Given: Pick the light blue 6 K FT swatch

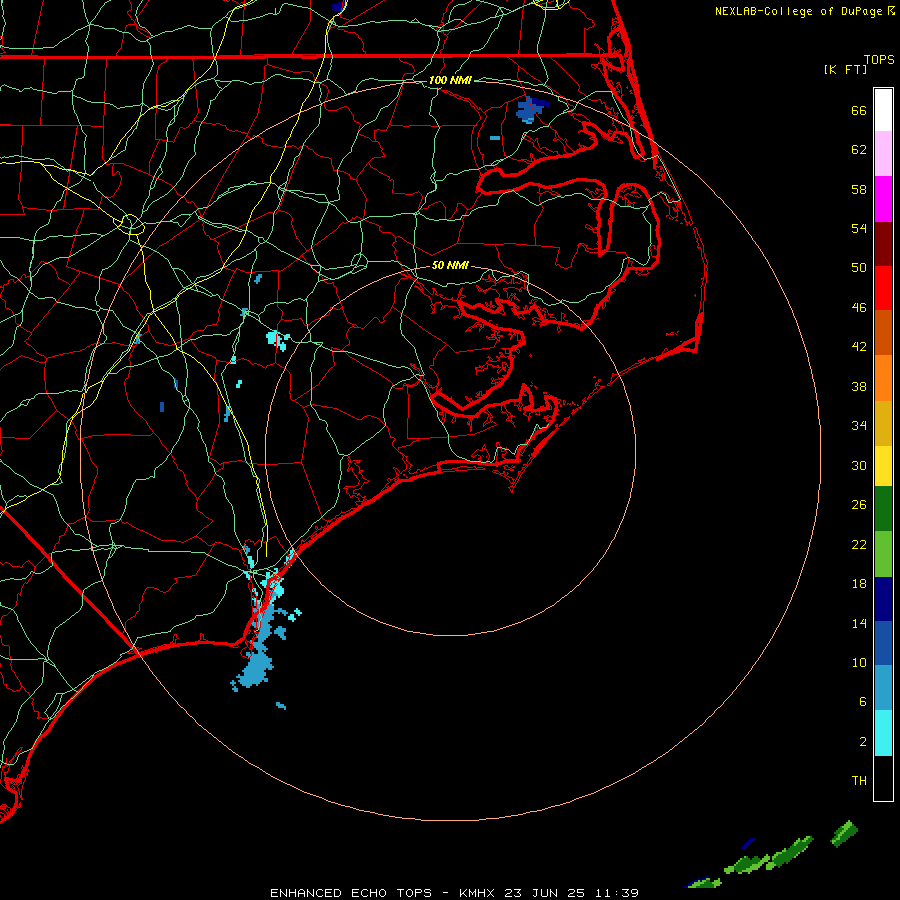Looking at the screenshot, I should click(x=883, y=687).
